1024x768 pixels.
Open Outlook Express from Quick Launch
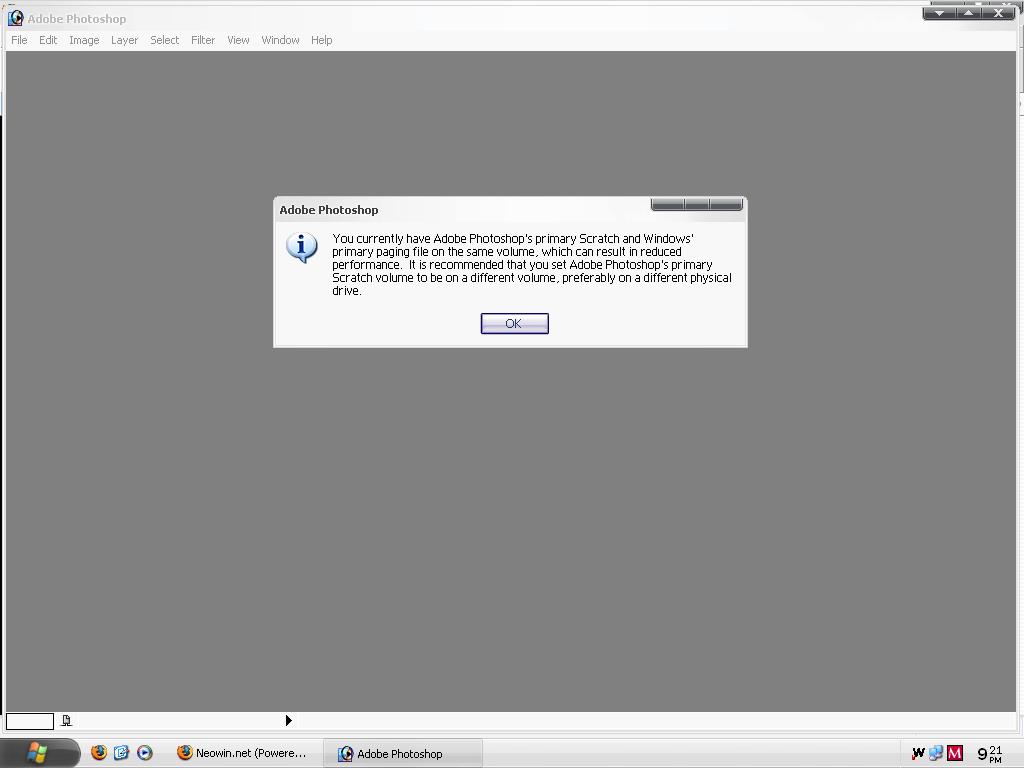pyautogui.click(x=121, y=753)
